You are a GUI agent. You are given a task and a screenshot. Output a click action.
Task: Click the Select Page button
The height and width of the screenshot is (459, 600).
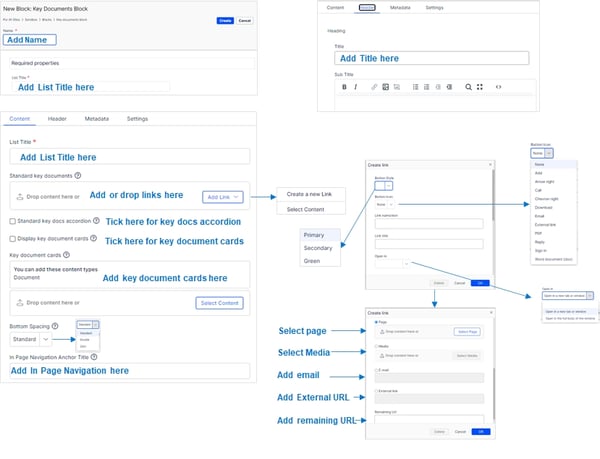click(467, 332)
